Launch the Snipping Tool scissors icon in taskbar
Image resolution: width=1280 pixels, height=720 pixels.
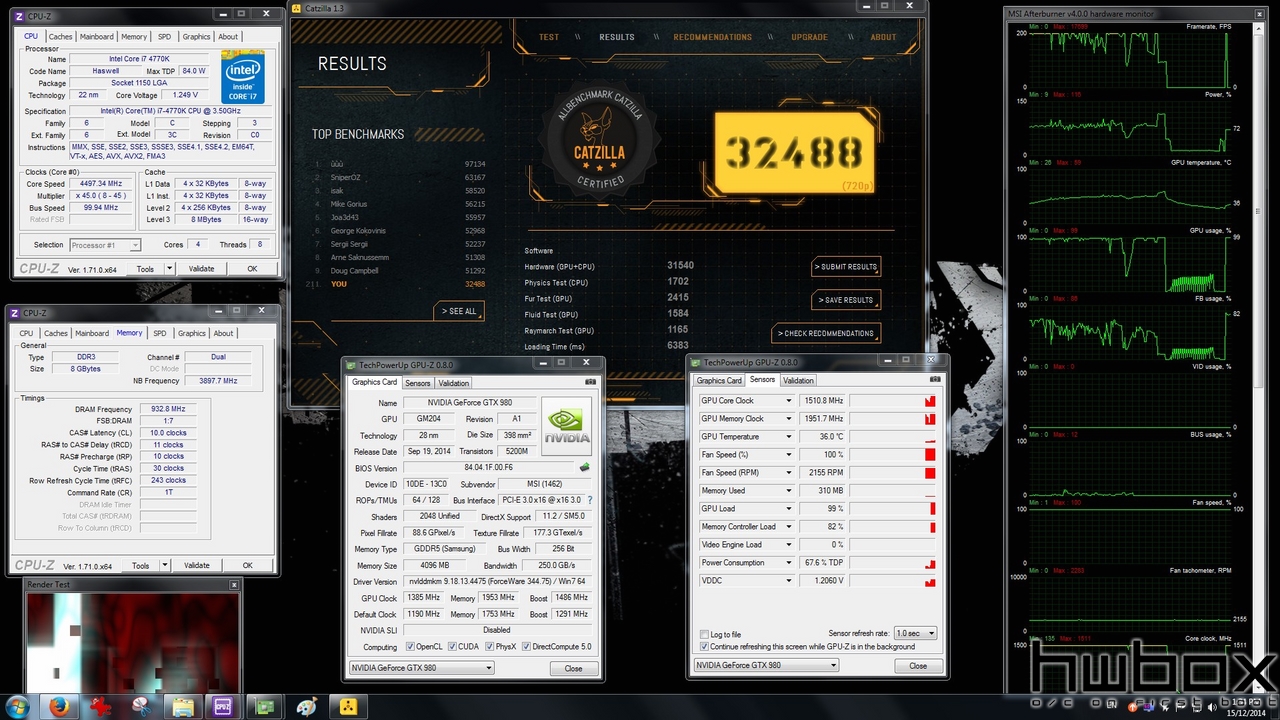coord(141,706)
